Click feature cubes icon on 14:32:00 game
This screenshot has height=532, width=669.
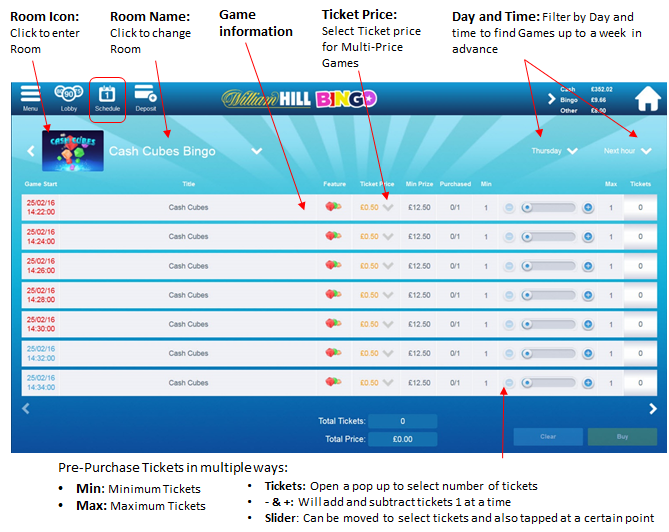(333, 352)
